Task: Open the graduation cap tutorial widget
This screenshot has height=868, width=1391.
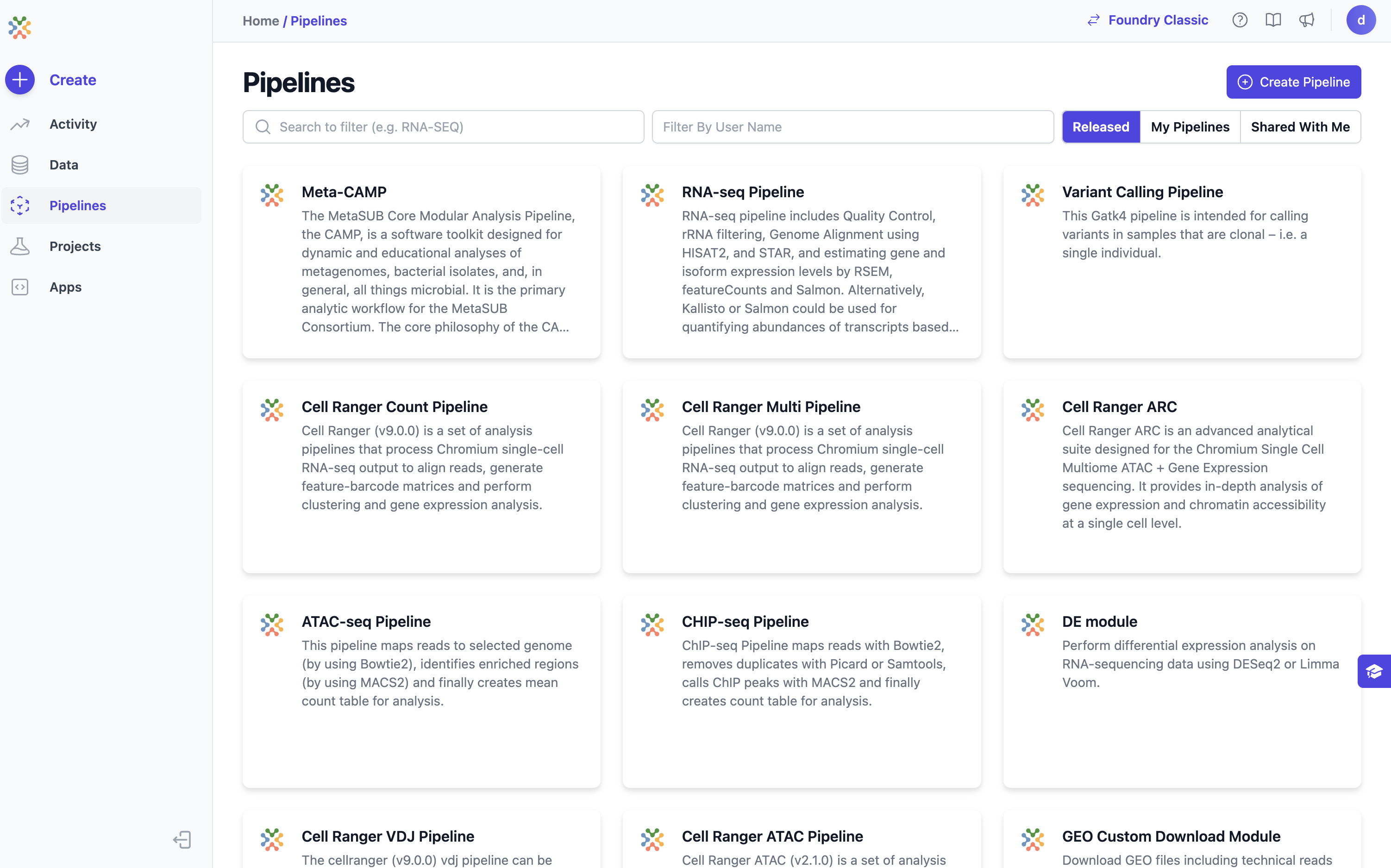Action: coord(1374,671)
